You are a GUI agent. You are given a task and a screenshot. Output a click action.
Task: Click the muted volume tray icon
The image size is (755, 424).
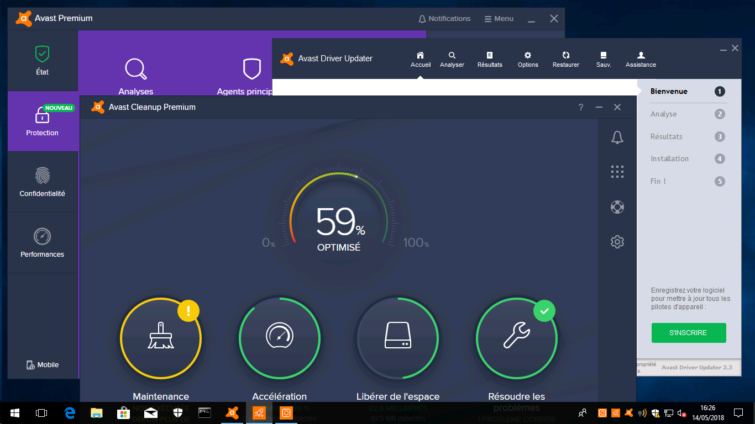682,413
